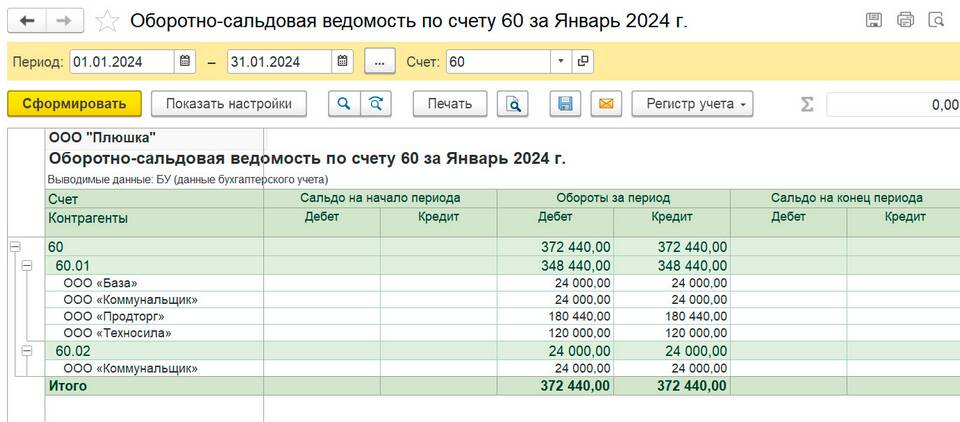Viewport: 960px width, 422px height.
Task: Select the 60.01 row label
Action: click(73, 266)
